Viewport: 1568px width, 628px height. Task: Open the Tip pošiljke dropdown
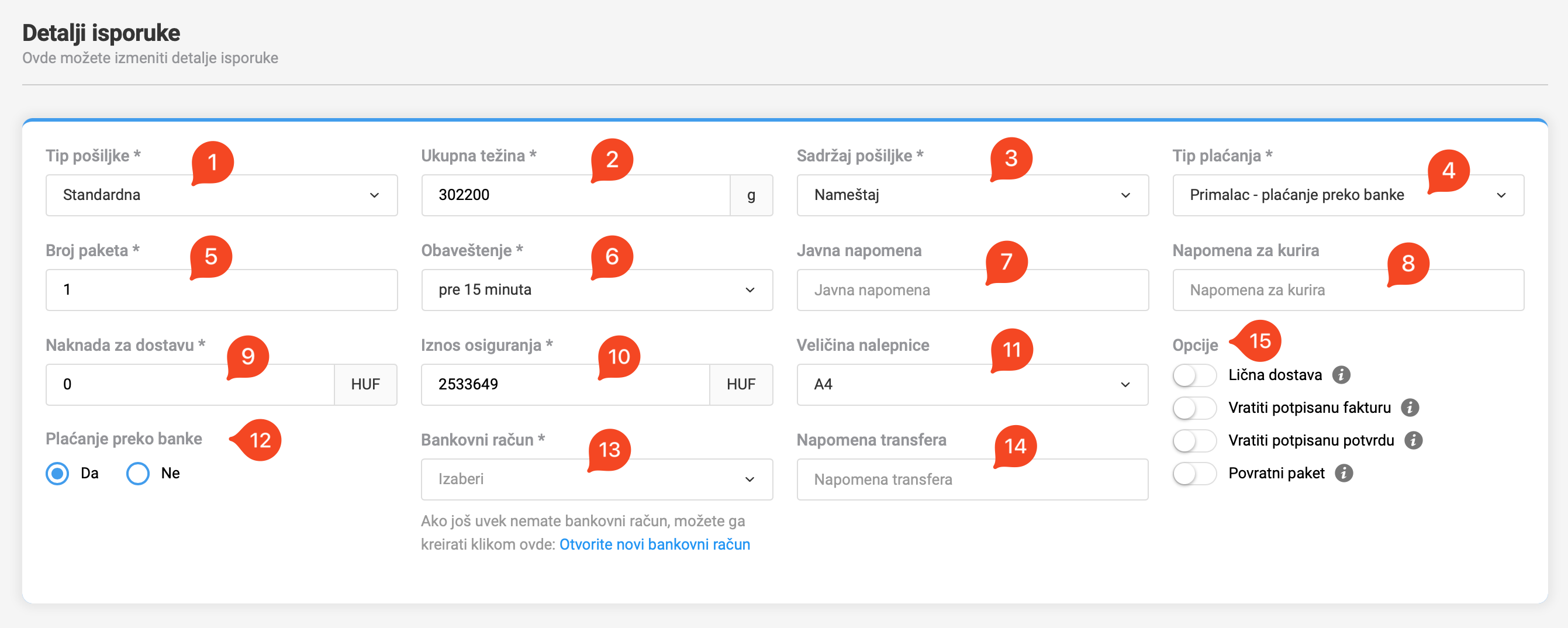pyautogui.click(x=221, y=195)
